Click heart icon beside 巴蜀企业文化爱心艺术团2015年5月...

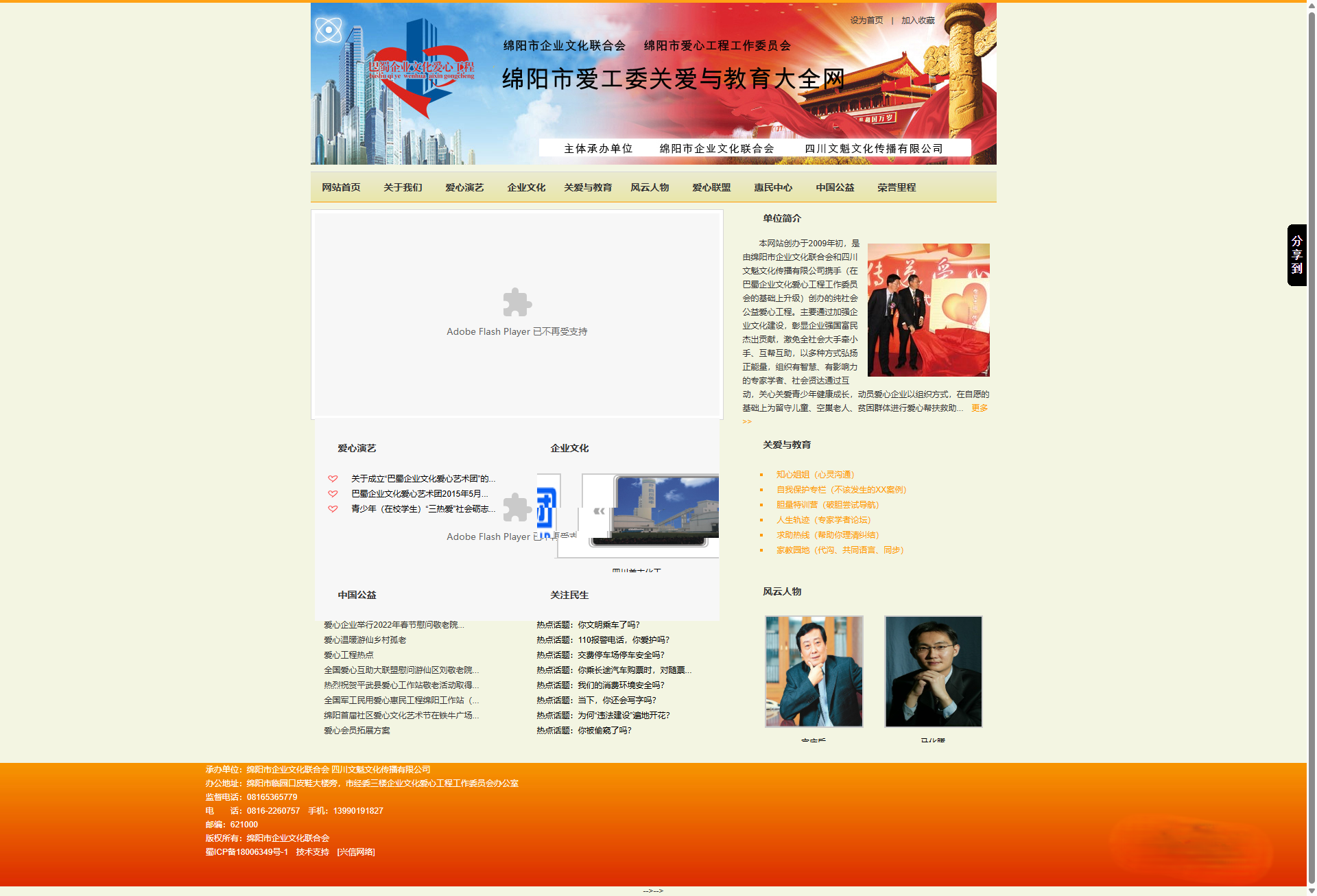tap(333, 494)
